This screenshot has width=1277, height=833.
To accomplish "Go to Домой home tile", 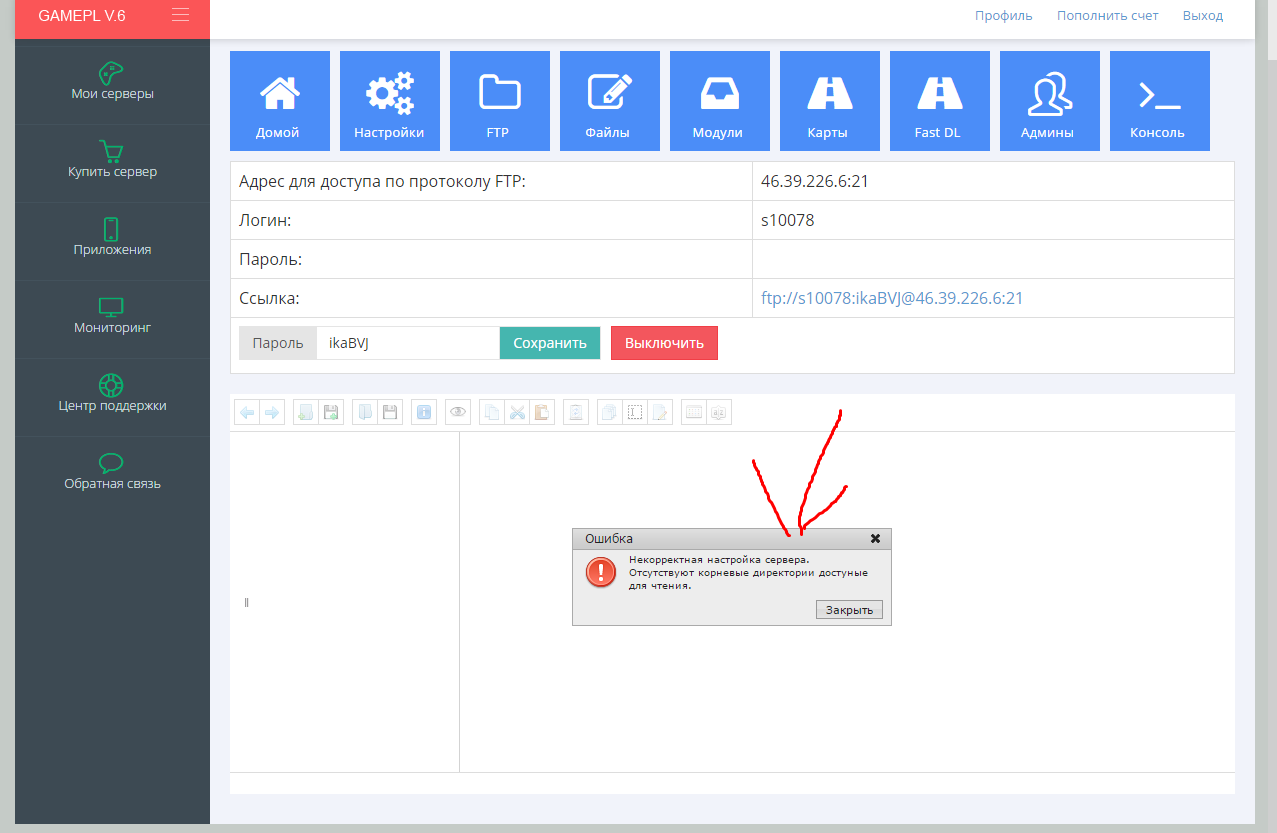I will (x=279, y=101).
